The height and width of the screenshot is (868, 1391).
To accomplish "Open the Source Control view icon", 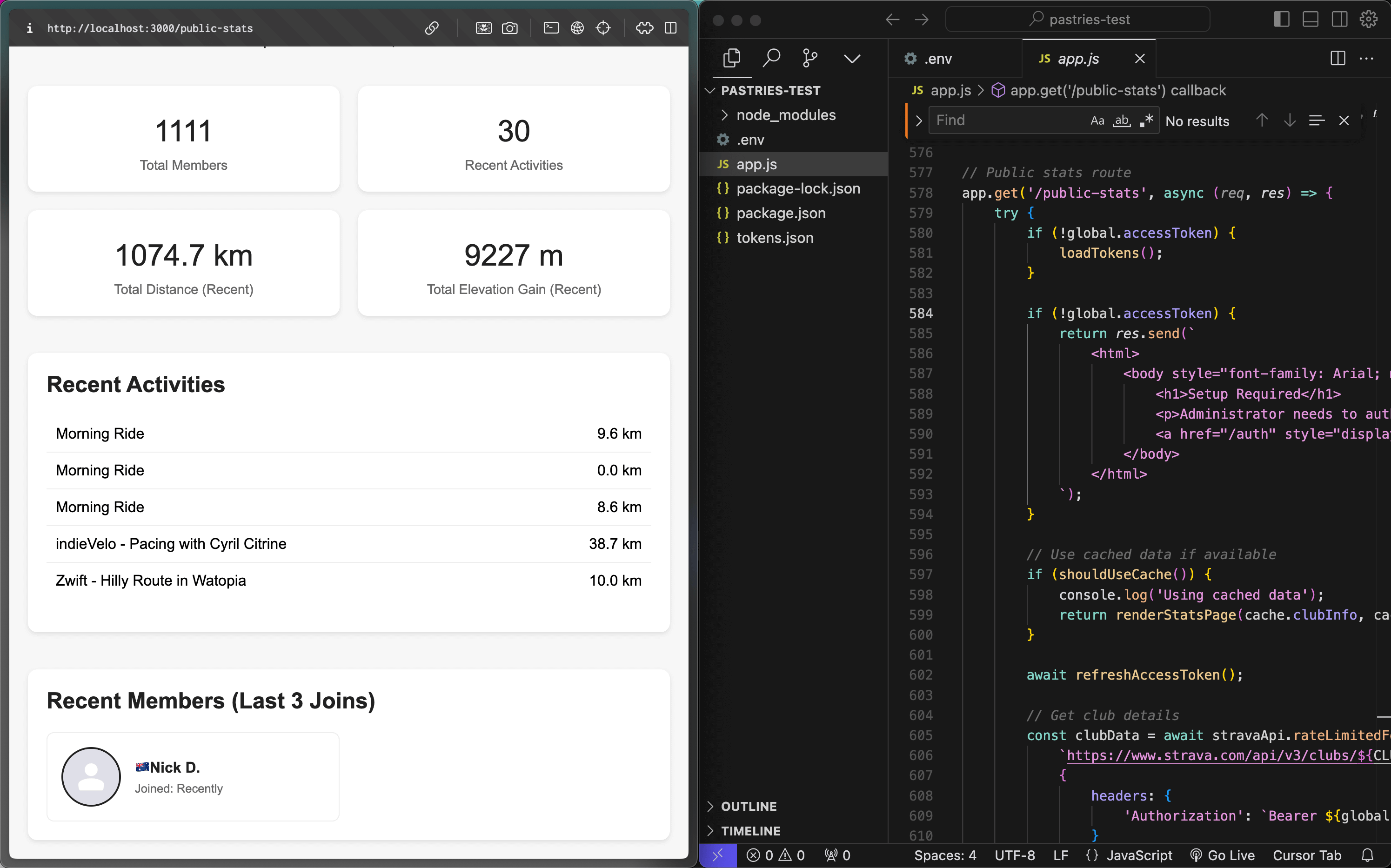I will pos(810,58).
